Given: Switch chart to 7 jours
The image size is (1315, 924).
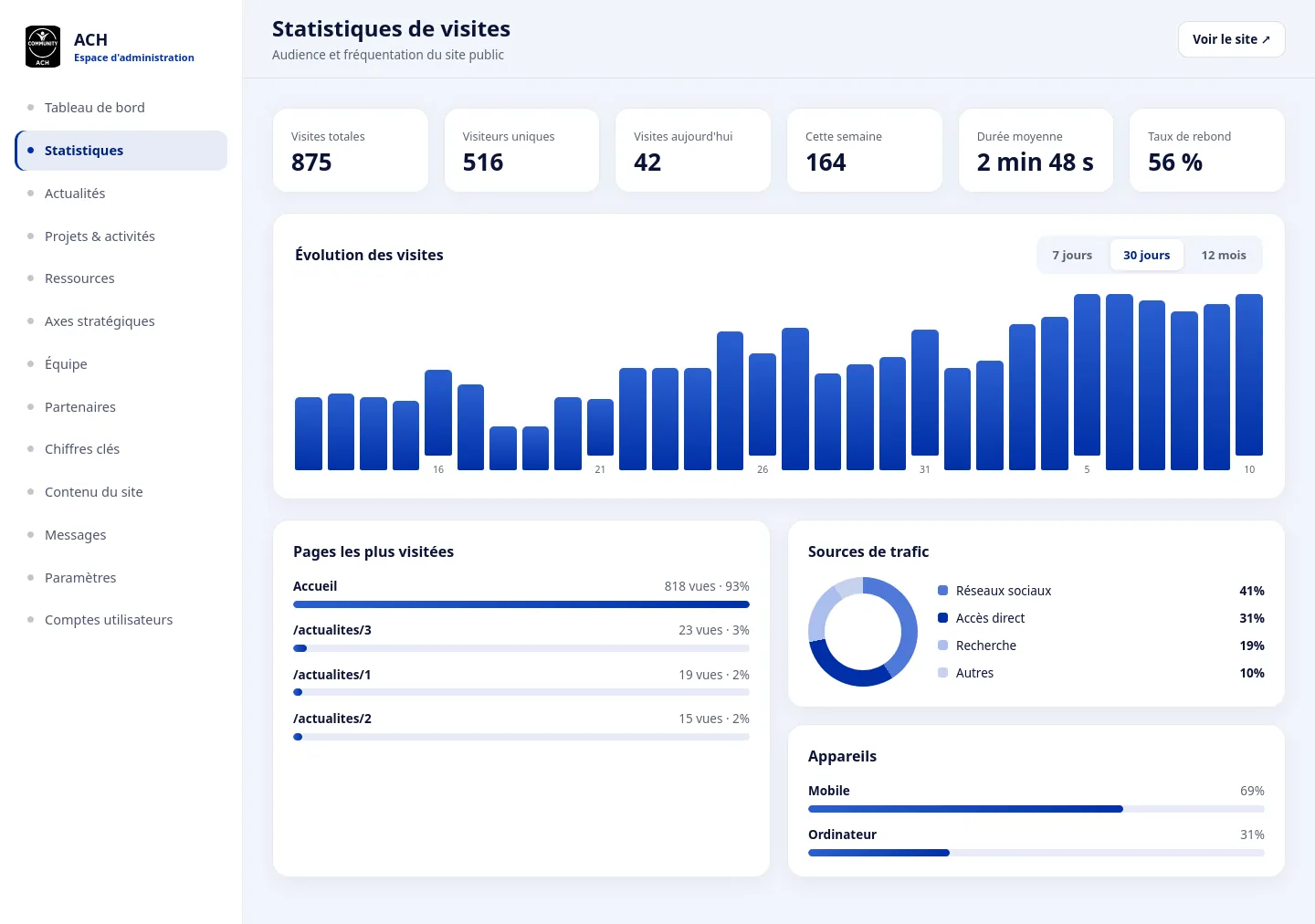Looking at the screenshot, I should pyautogui.click(x=1072, y=256).
